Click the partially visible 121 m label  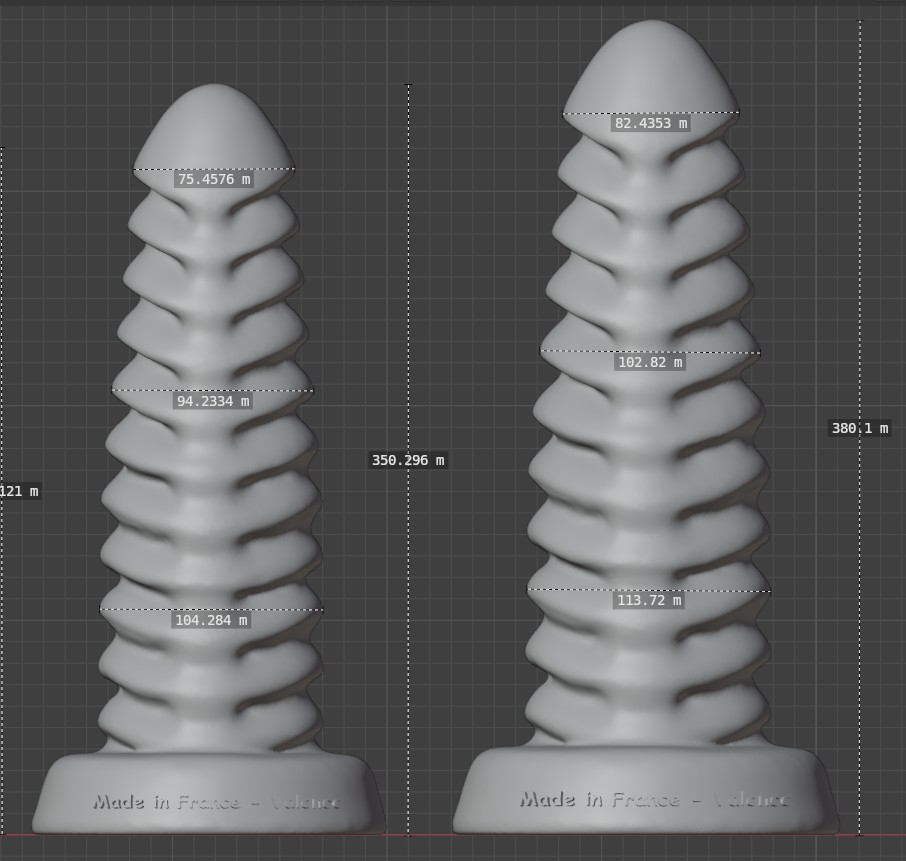coord(19,491)
